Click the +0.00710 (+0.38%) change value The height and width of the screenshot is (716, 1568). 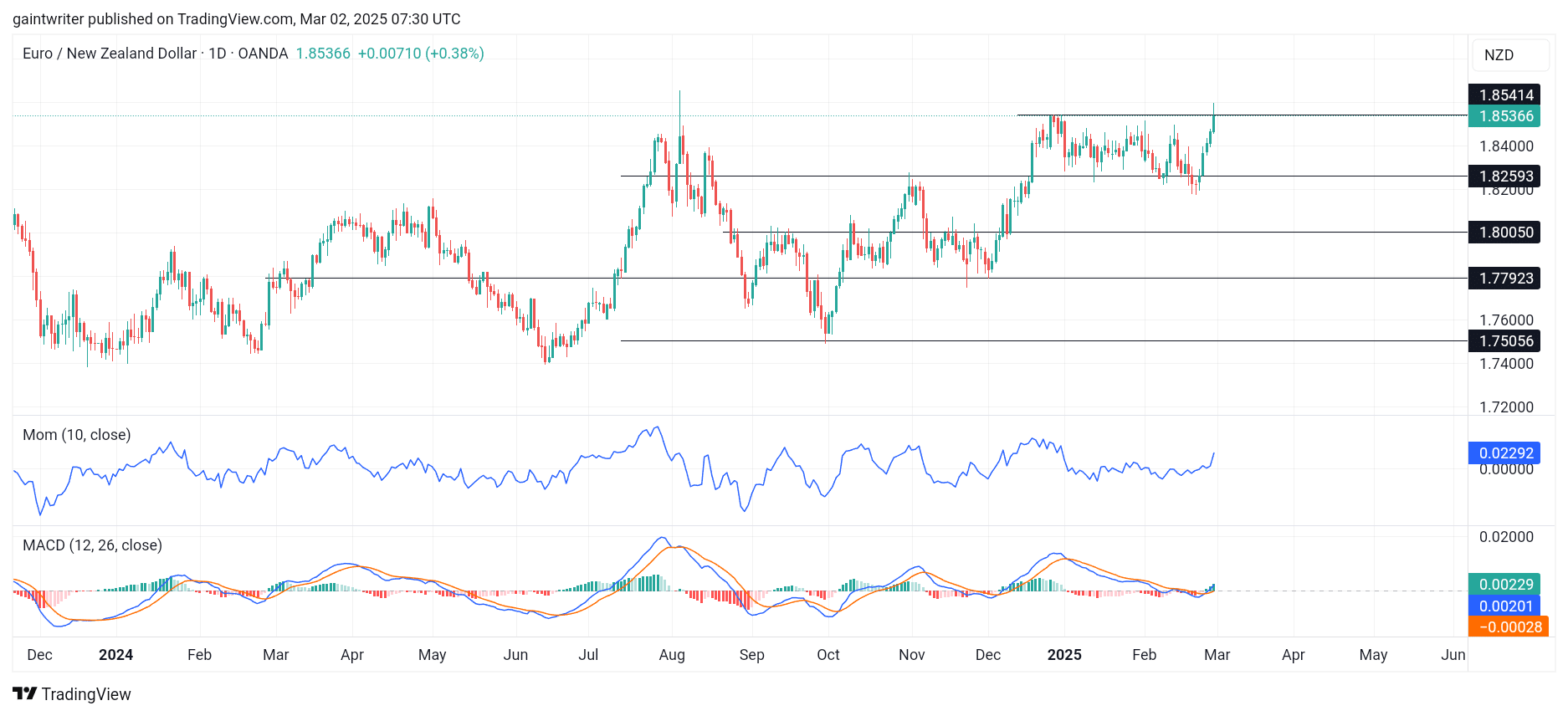(421, 54)
